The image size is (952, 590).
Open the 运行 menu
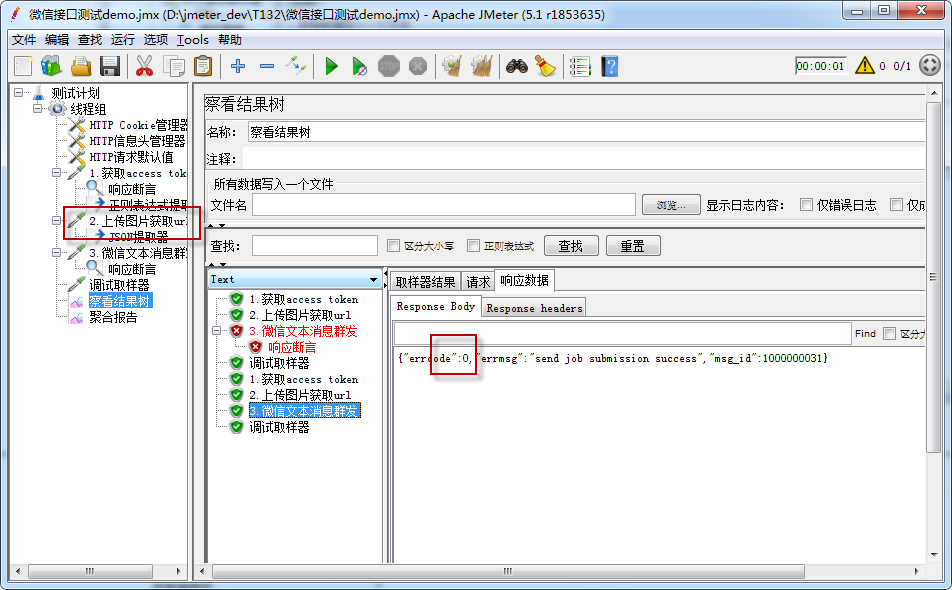tap(123, 39)
